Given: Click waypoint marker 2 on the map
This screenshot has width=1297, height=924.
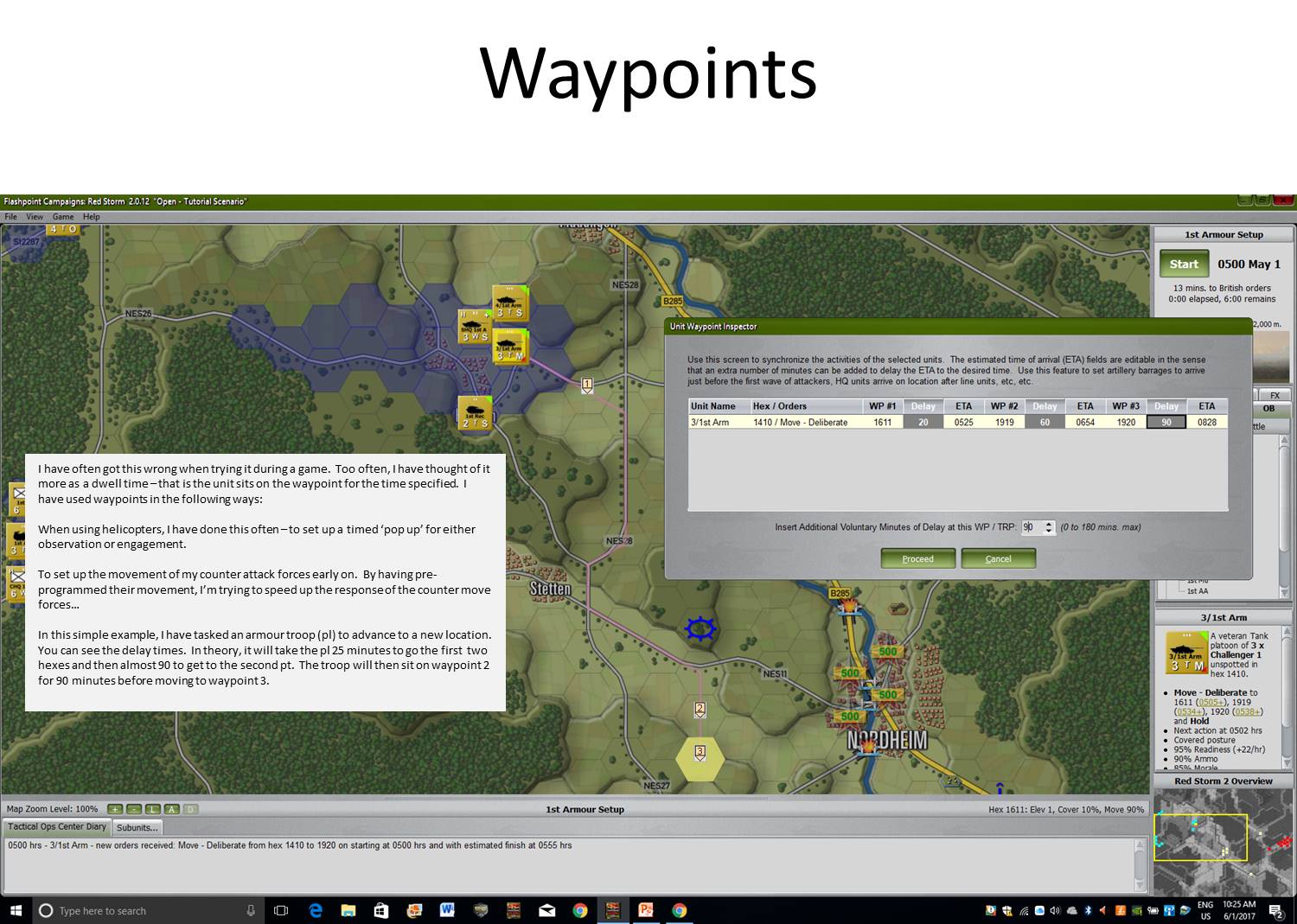Looking at the screenshot, I should click(700, 710).
